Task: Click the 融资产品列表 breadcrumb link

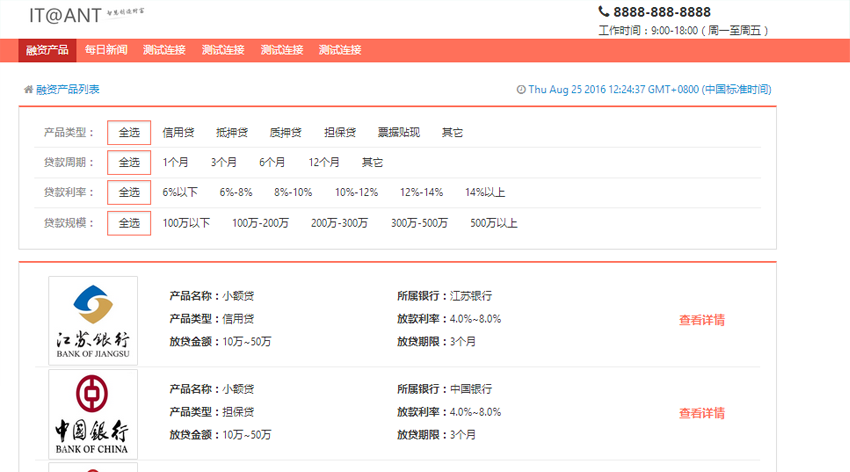Action: pyautogui.click(x=68, y=89)
